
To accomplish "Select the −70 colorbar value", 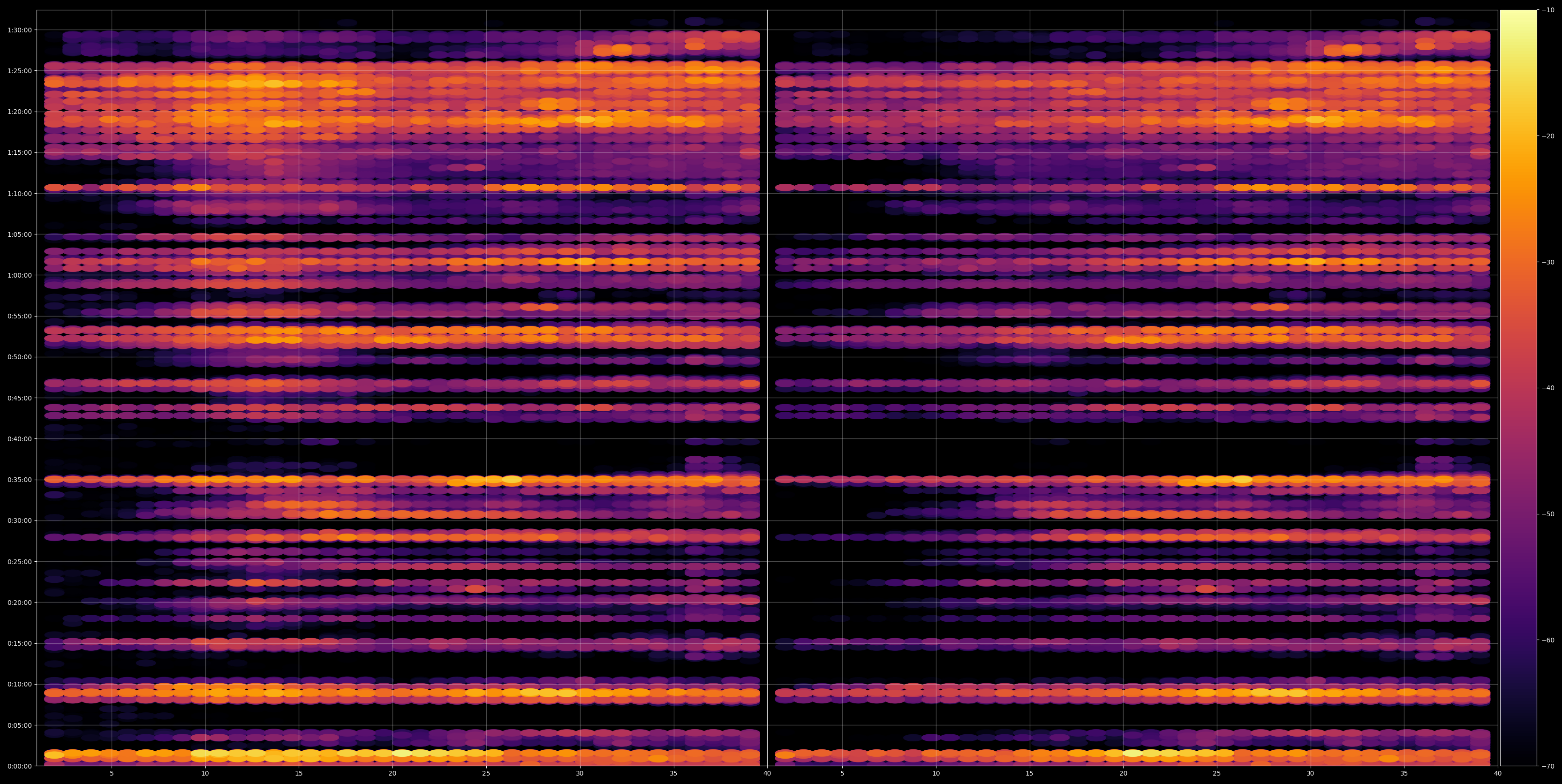I will pos(1547,766).
